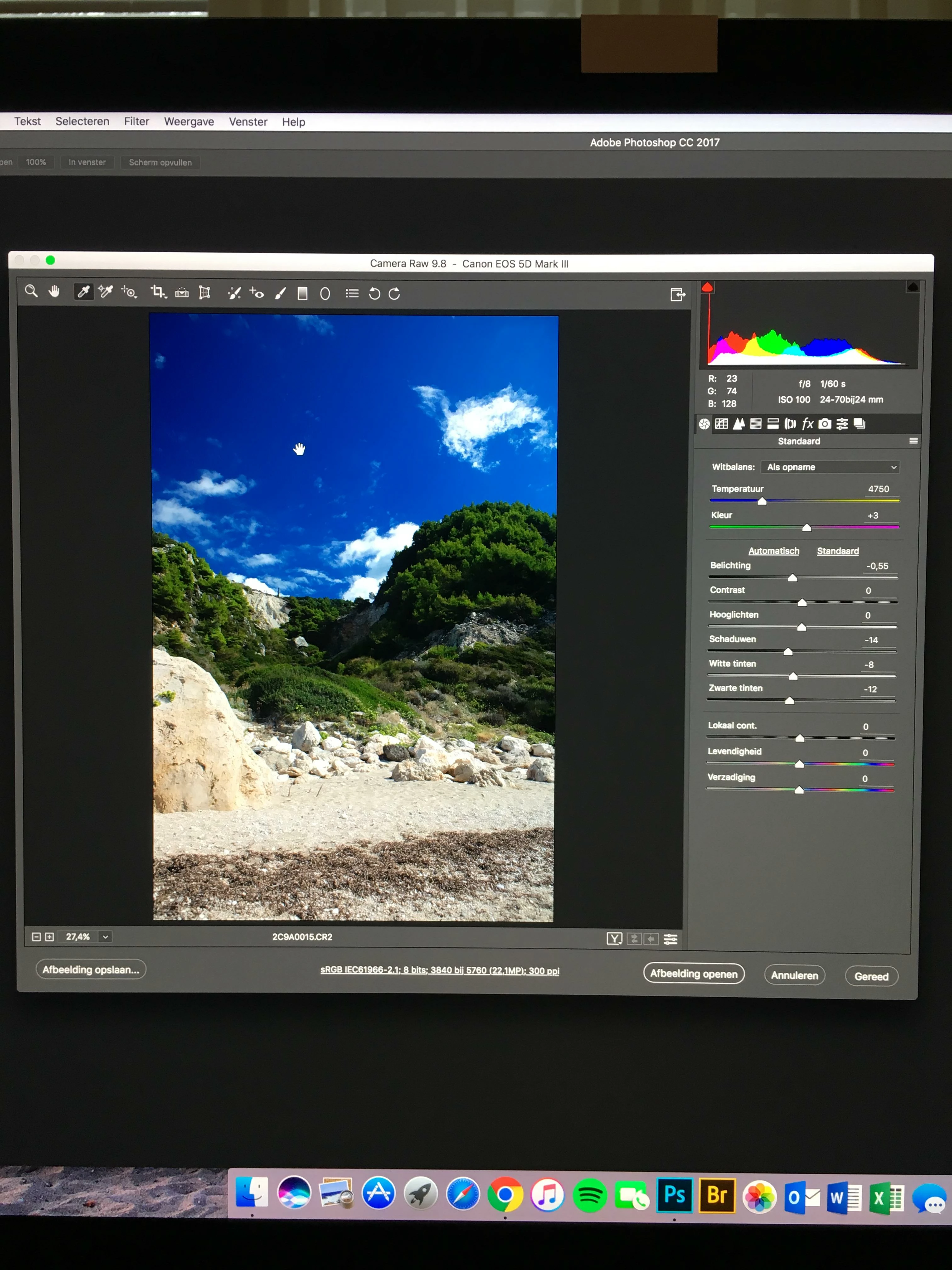Open the Standaard panel options menu
This screenshot has height=1270, width=952.
tap(913, 441)
